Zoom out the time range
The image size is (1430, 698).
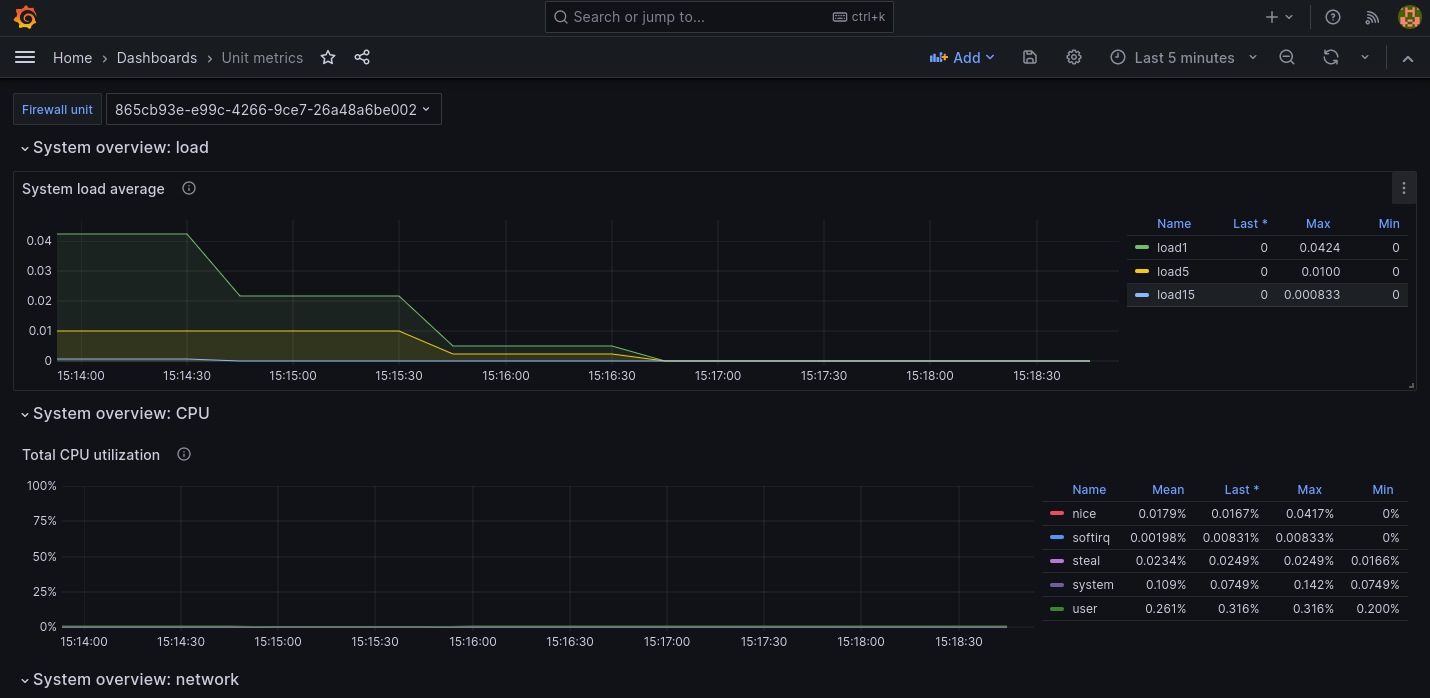(1287, 58)
